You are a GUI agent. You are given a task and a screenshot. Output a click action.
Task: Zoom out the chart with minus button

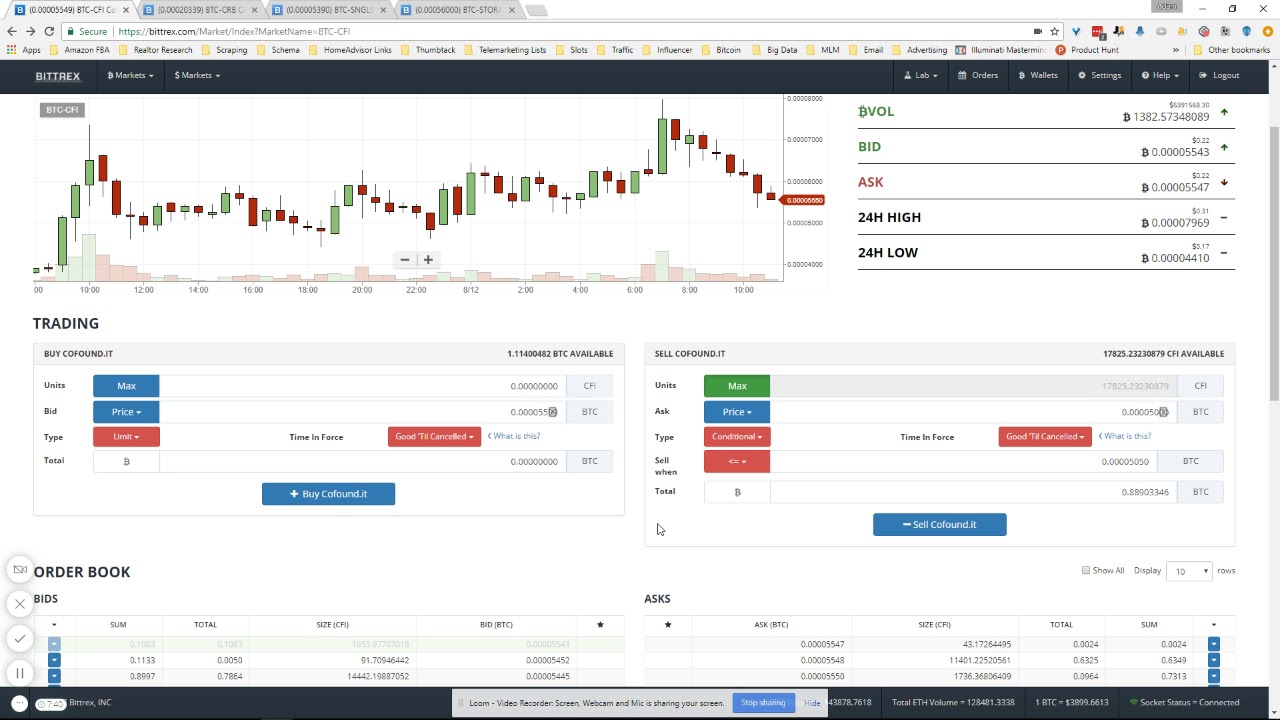(x=405, y=260)
